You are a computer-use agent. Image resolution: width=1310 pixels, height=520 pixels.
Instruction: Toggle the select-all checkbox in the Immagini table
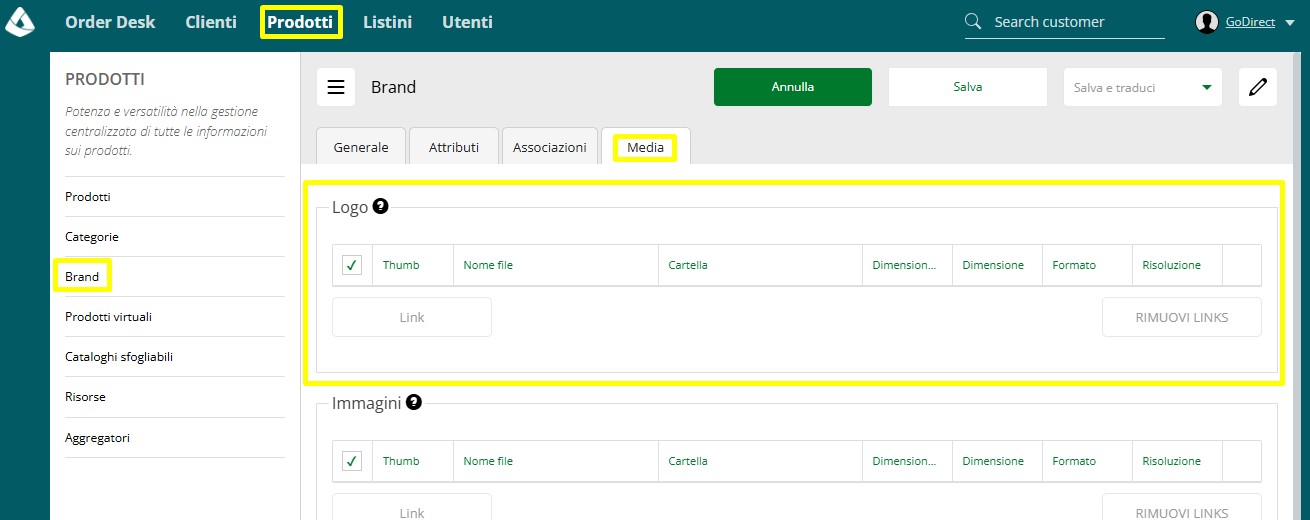point(352,461)
